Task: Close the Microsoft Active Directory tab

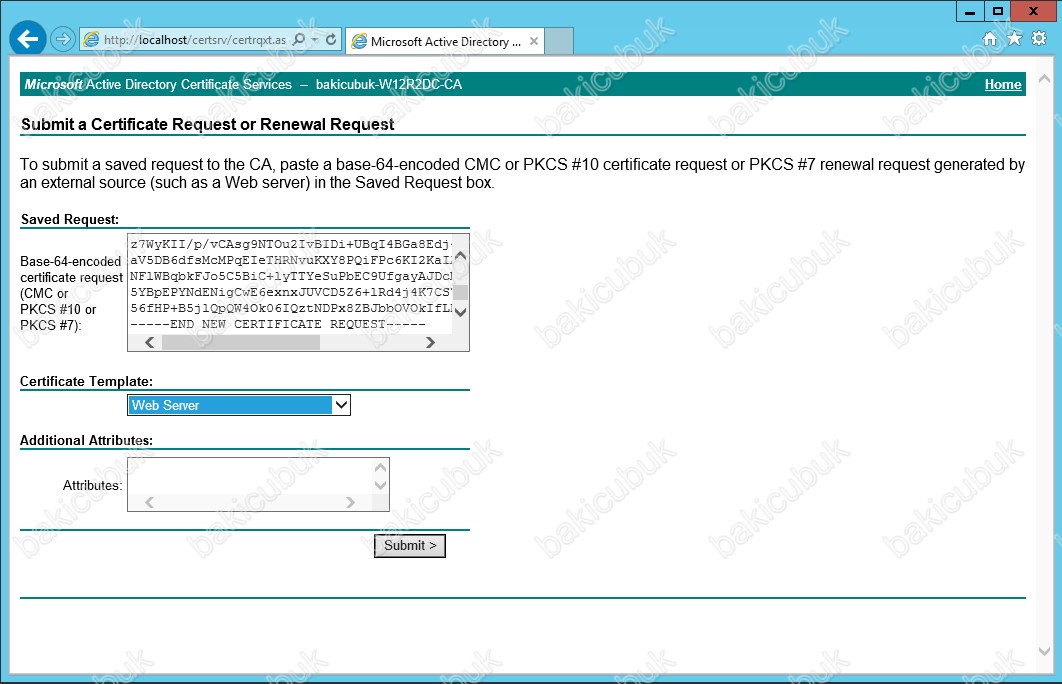Action: 534,41
